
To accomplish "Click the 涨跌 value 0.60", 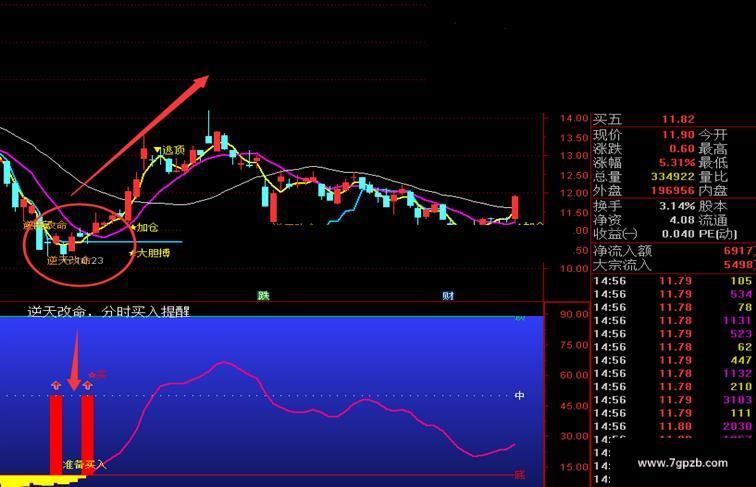I will click(681, 149).
